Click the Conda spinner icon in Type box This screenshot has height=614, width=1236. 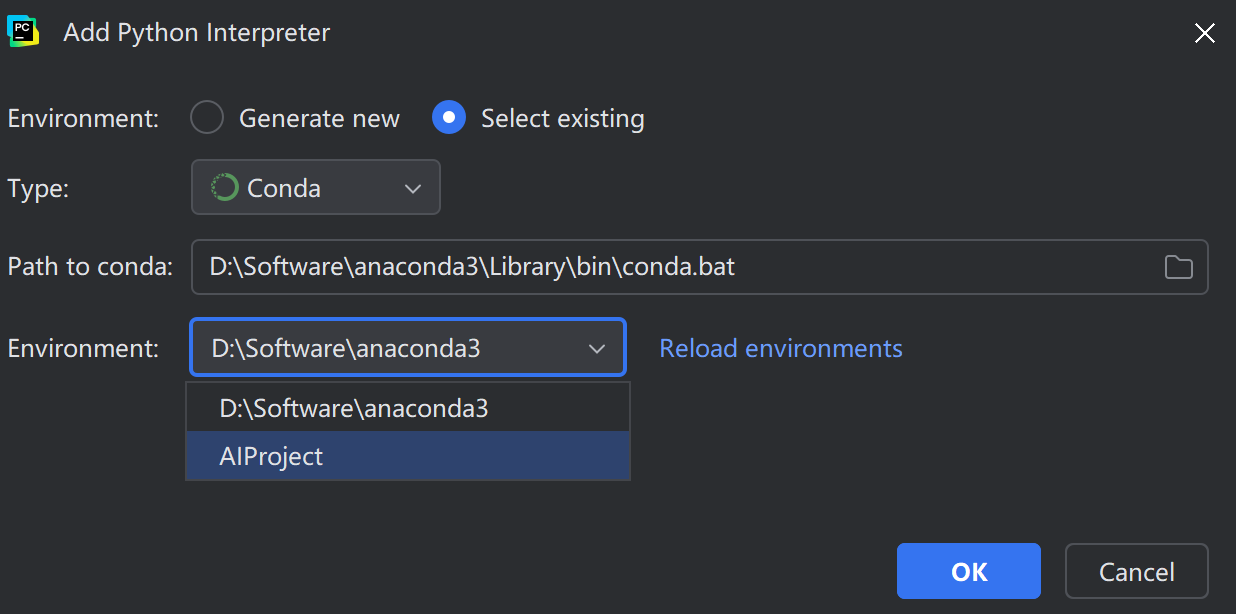[225, 188]
